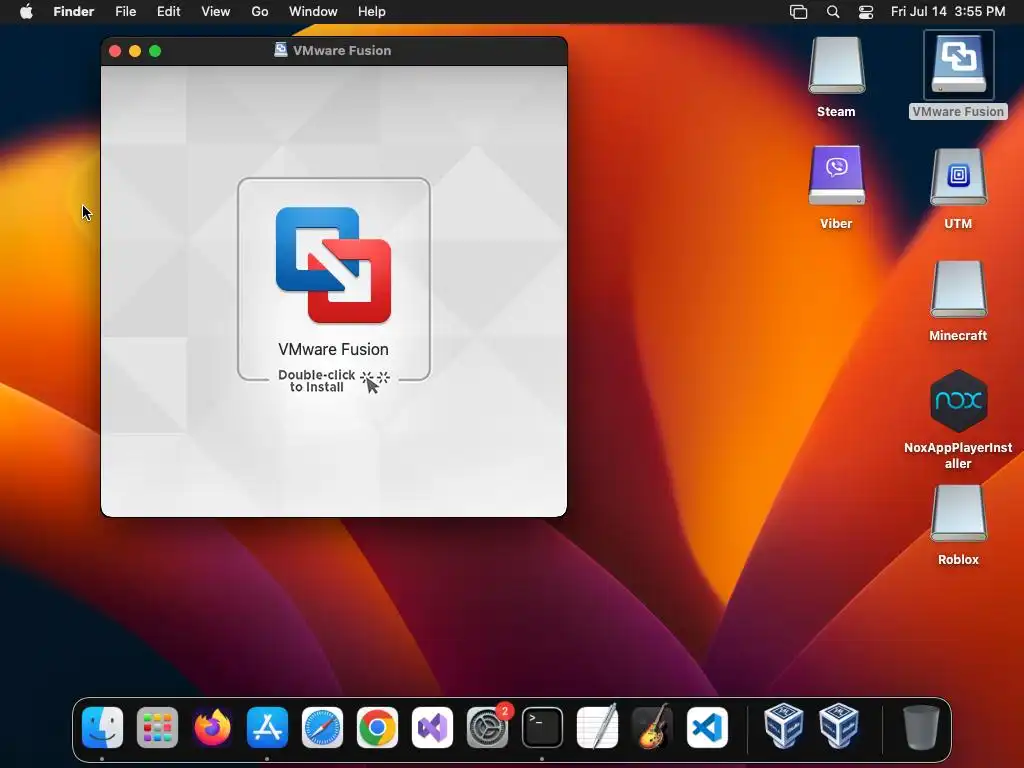Launch Google Chrome from the Dock

point(377,727)
